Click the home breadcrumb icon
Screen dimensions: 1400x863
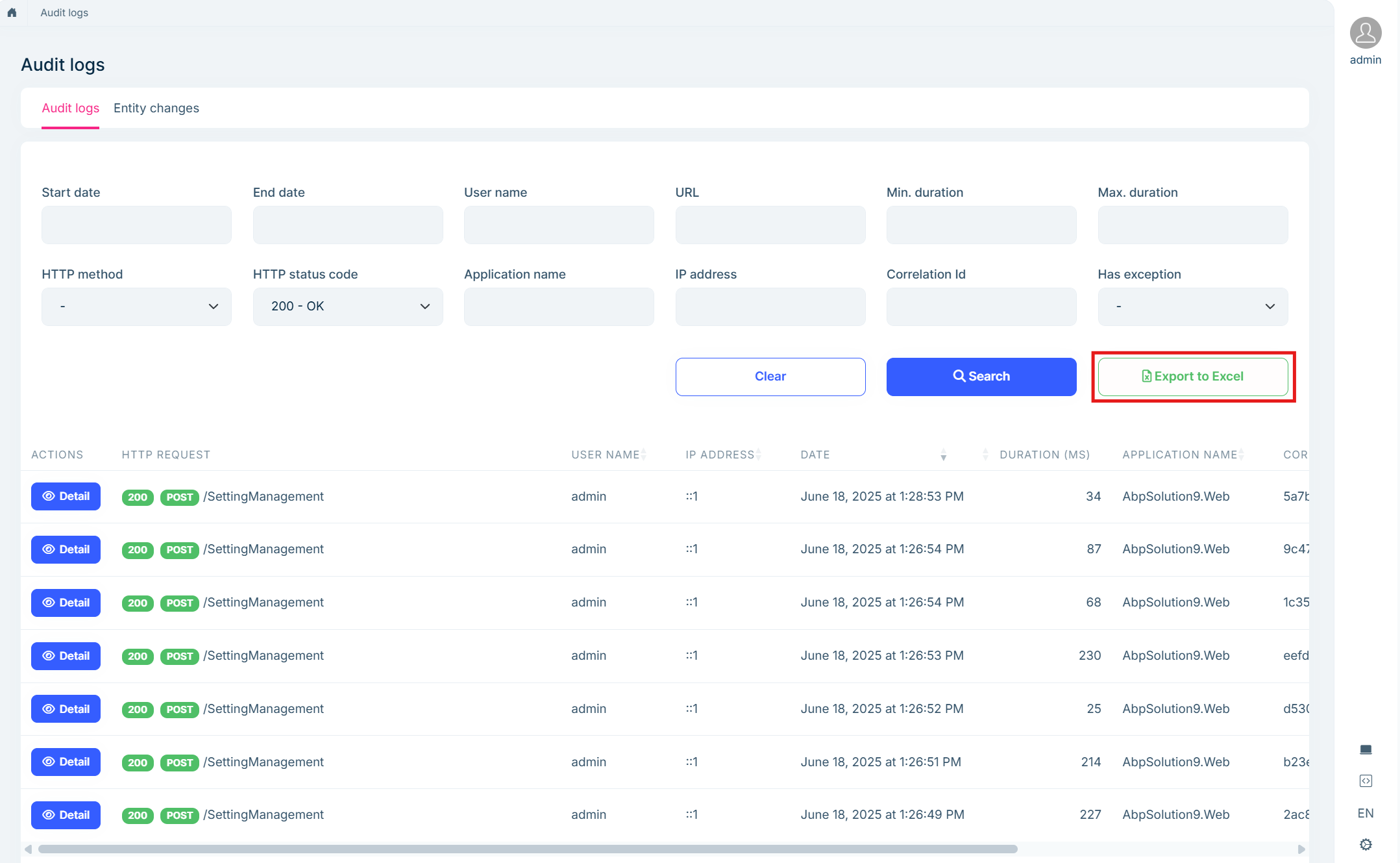[12, 12]
